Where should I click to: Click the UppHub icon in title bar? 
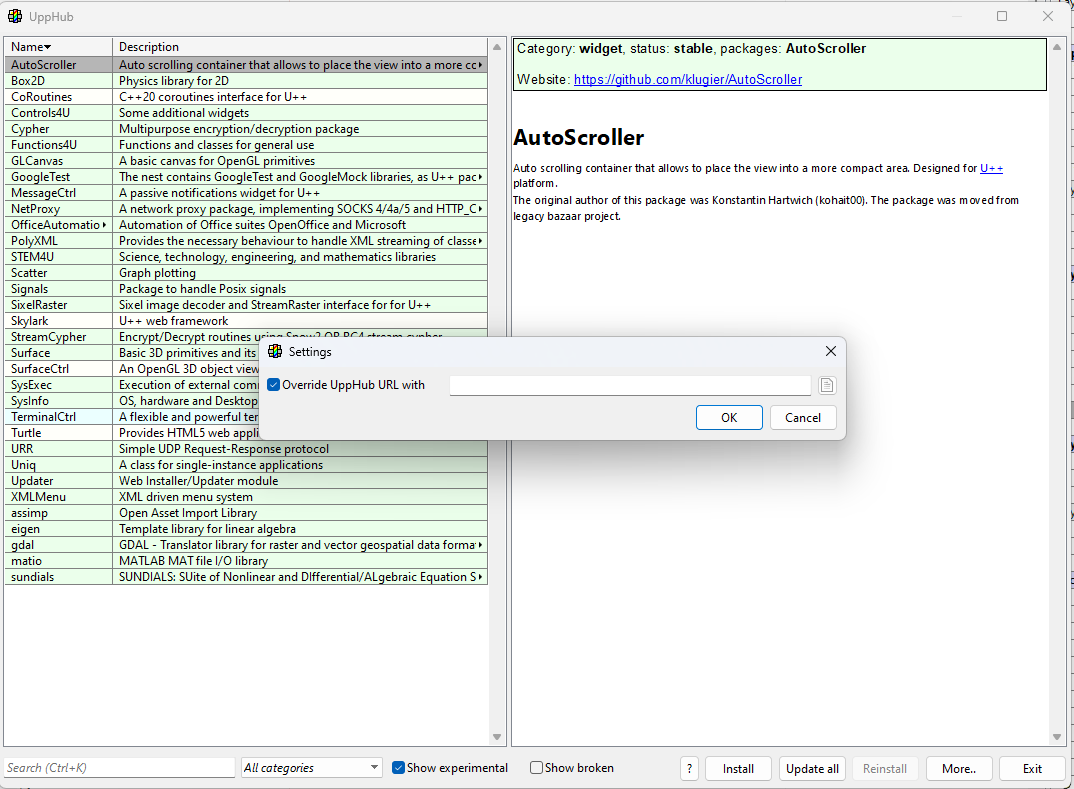16,16
